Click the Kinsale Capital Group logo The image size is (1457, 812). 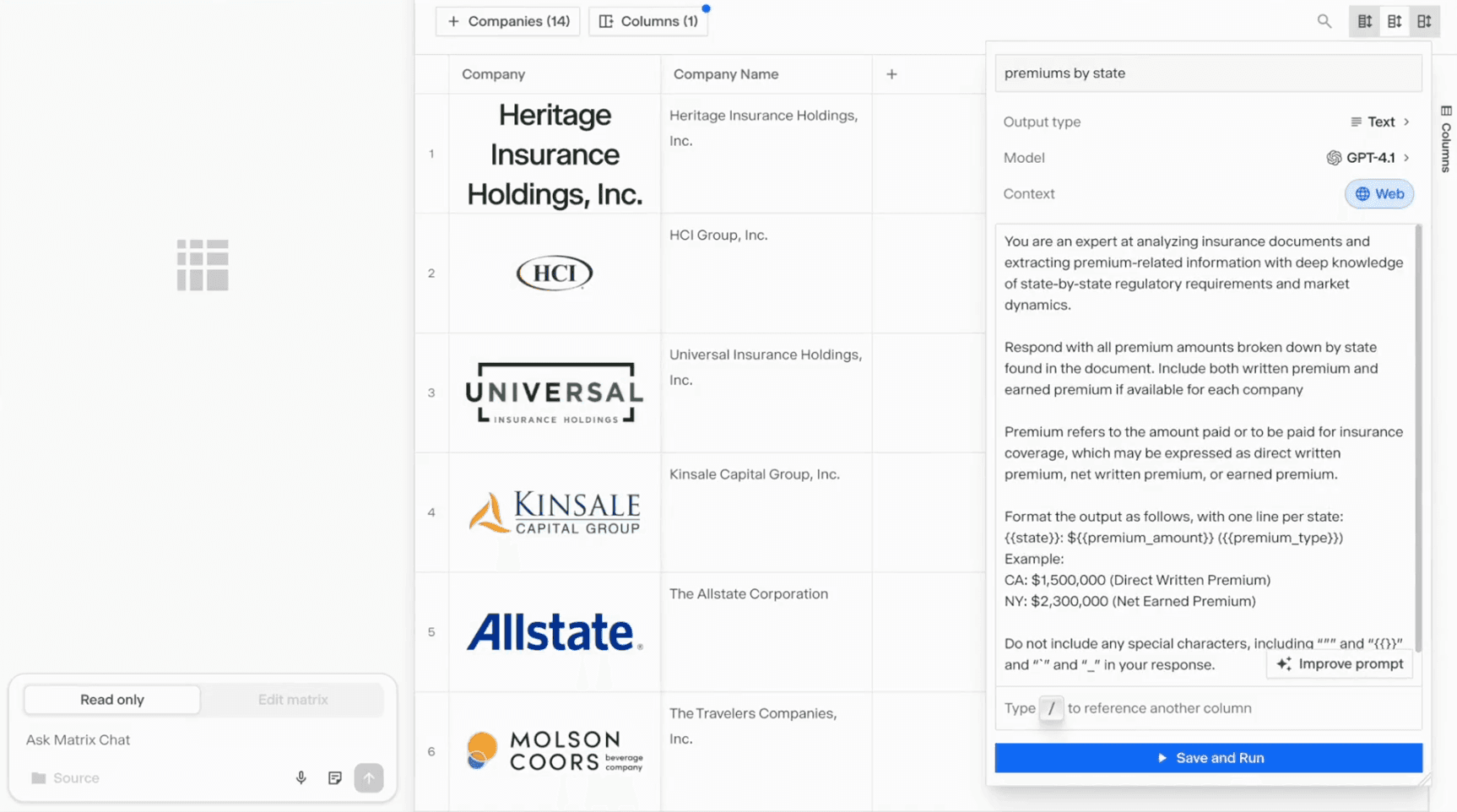click(x=555, y=512)
